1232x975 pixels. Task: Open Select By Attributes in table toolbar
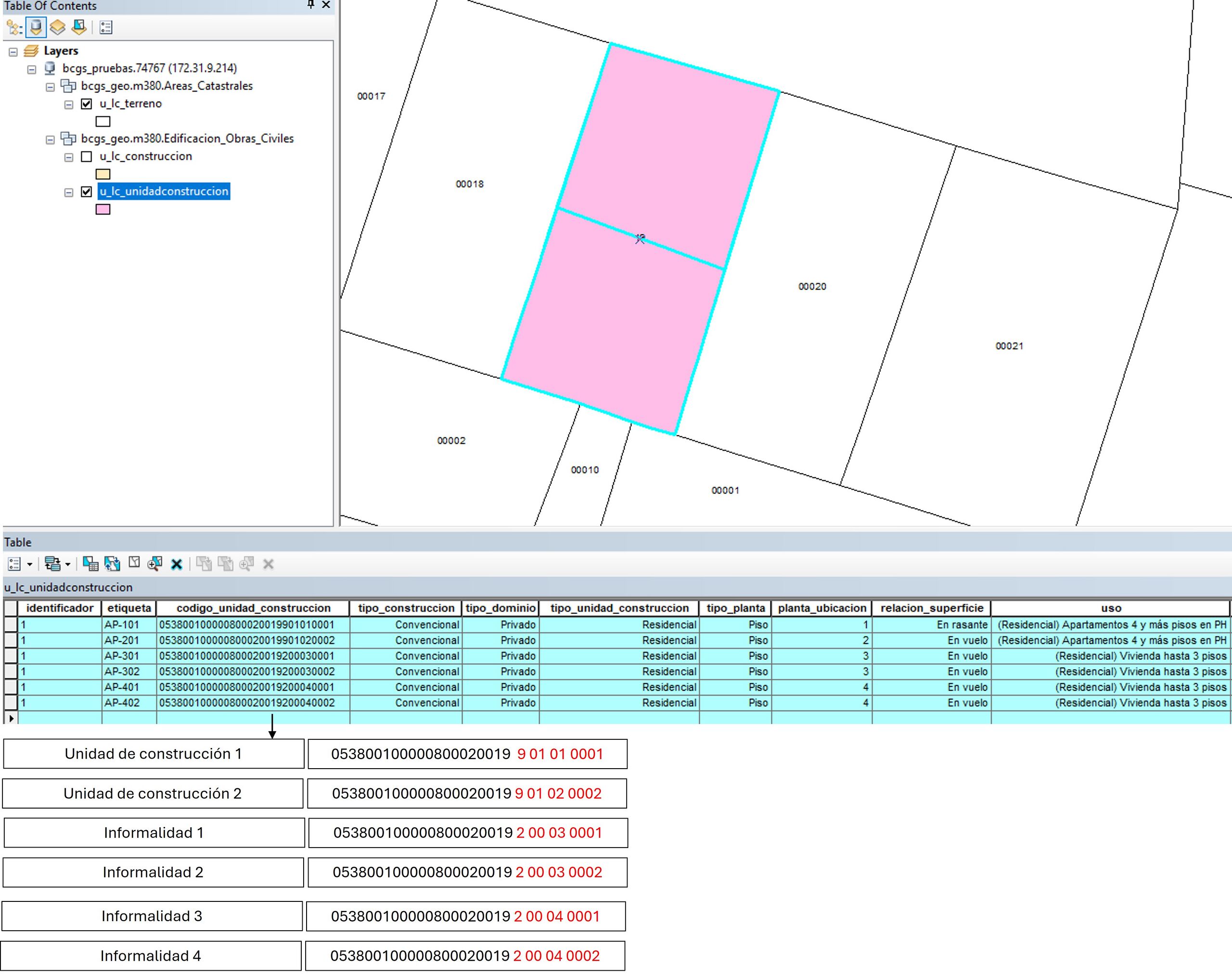pyautogui.click(x=90, y=564)
